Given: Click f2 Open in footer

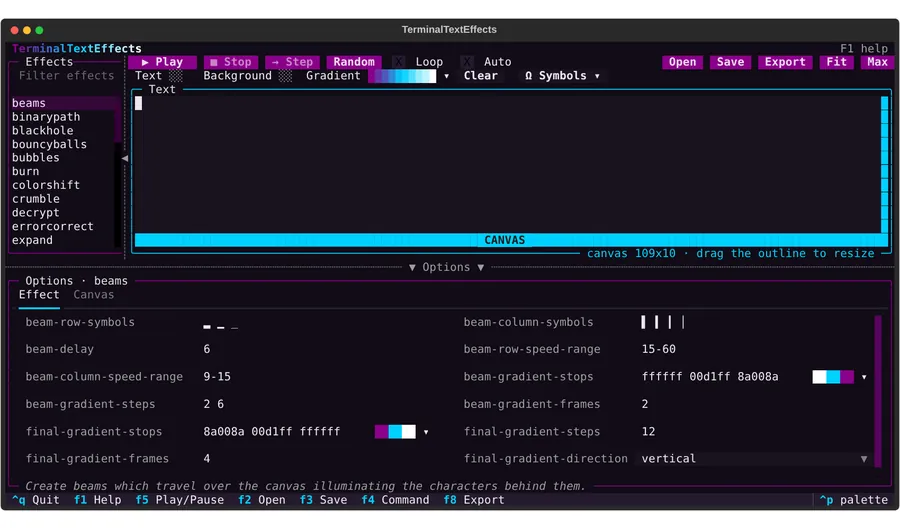Looking at the screenshot, I should [262, 500].
